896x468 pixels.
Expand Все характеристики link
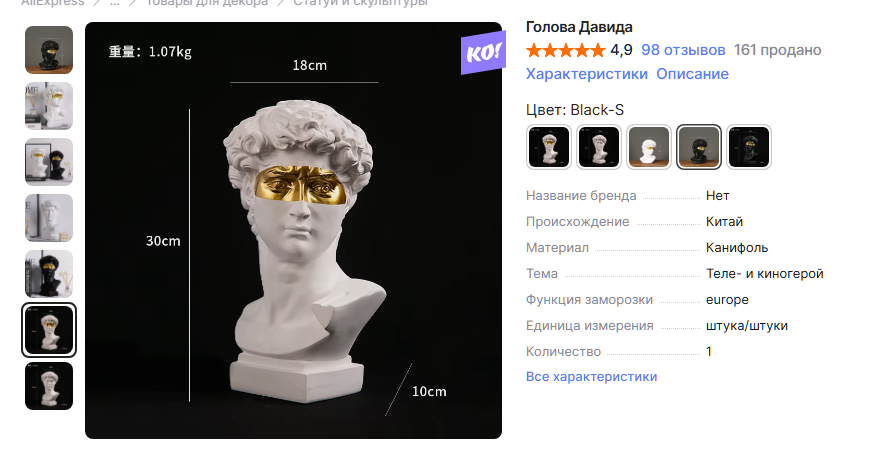(591, 377)
